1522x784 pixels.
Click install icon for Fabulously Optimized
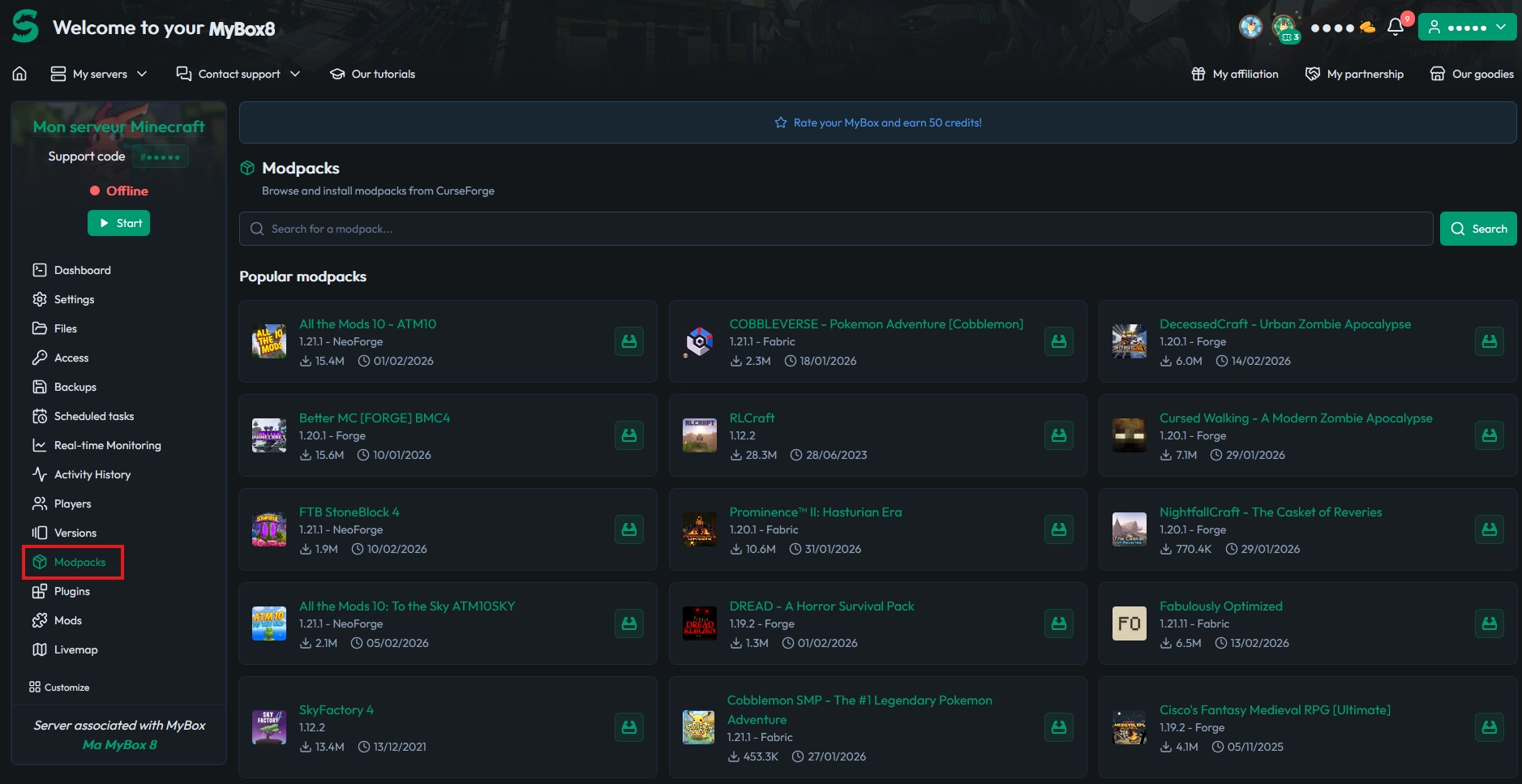point(1489,623)
